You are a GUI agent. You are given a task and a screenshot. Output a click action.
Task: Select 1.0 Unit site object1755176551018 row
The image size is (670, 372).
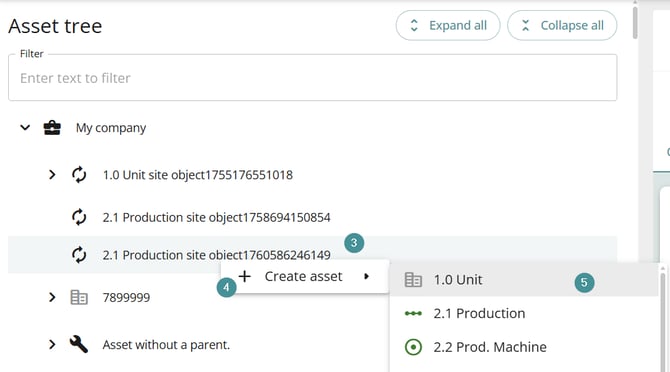pos(312,175)
